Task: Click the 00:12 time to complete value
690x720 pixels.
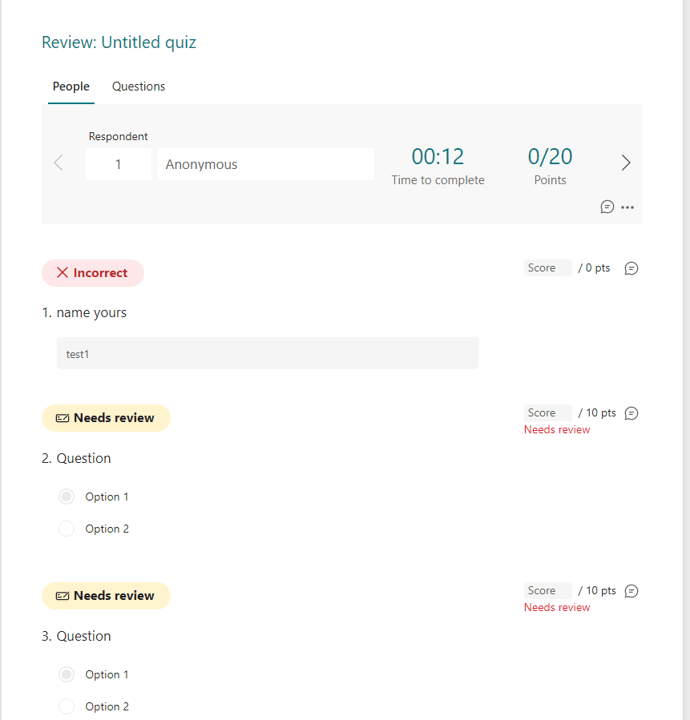Action: pyautogui.click(x=438, y=157)
